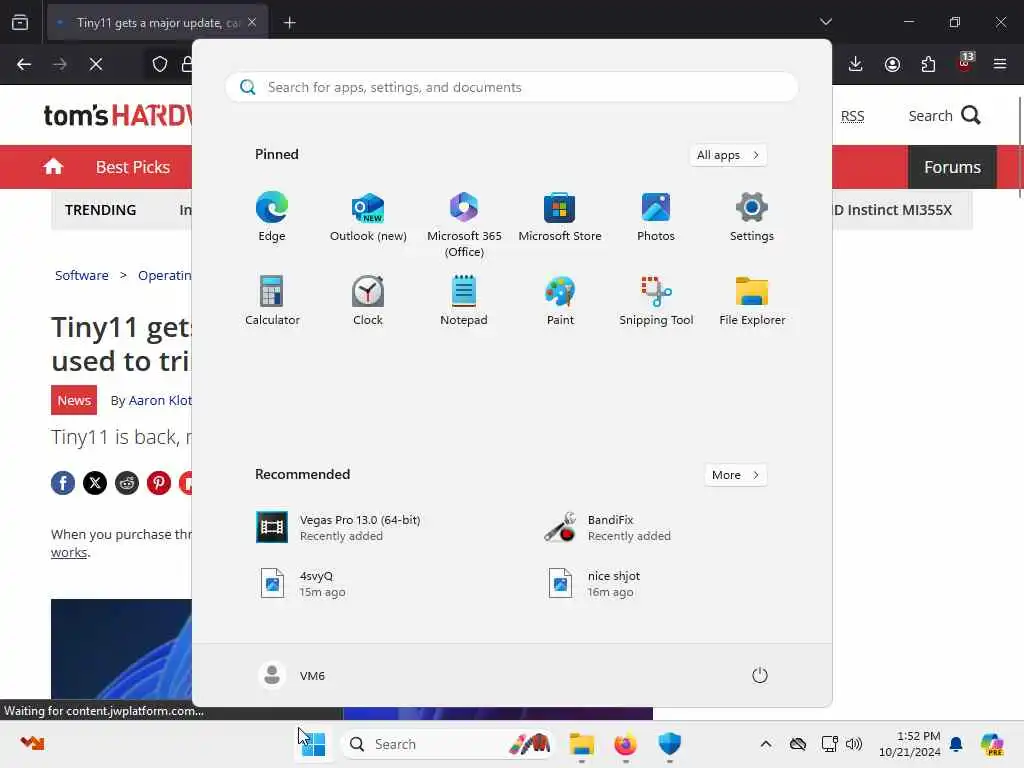Screen dimensions: 1024x768
Task: Open Firefox application hamburger menu
Action: click(x=1000, y=64)
